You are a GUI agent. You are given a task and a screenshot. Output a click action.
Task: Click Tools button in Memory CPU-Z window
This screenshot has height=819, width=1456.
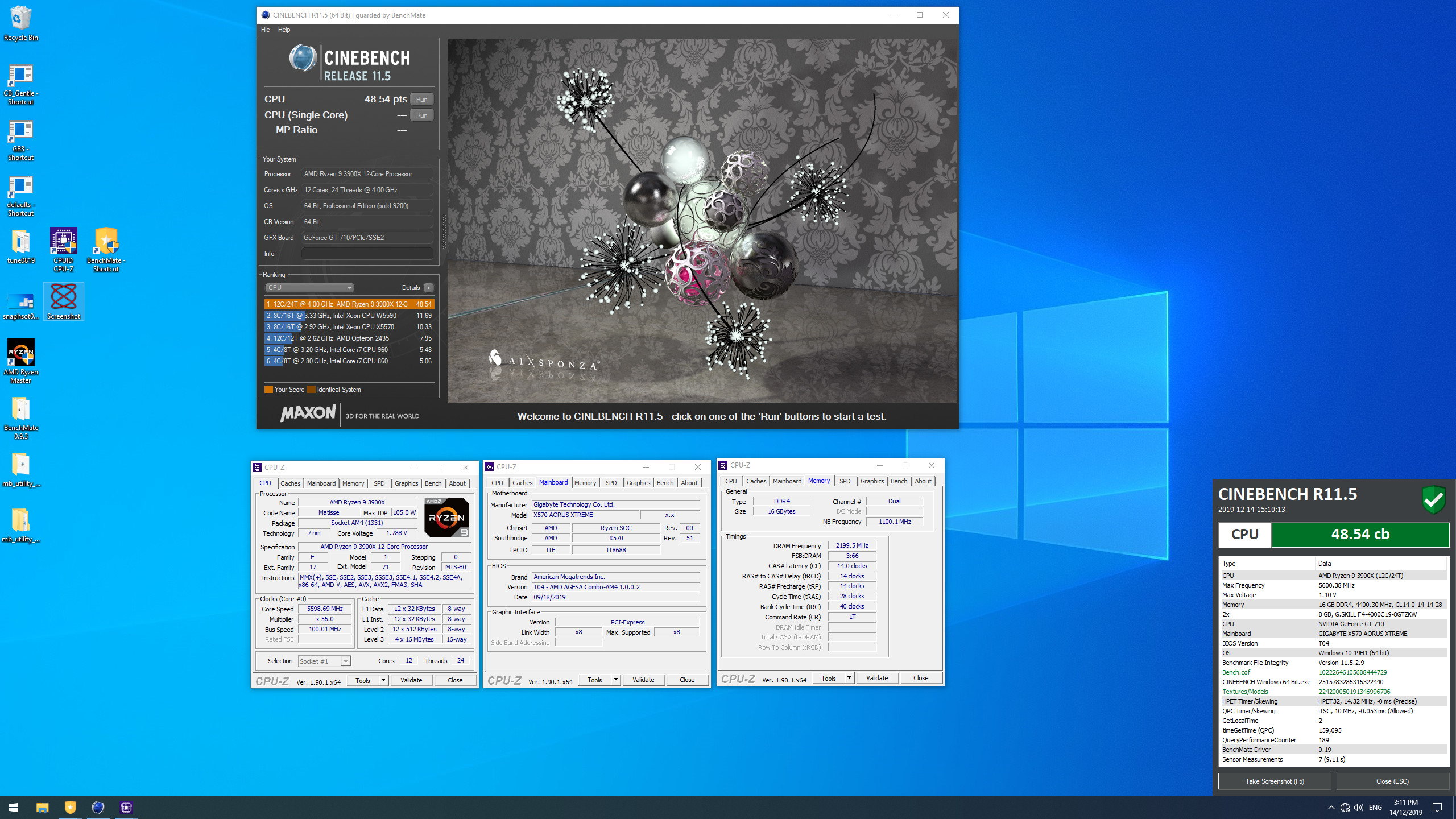click(x=829, y=678)
